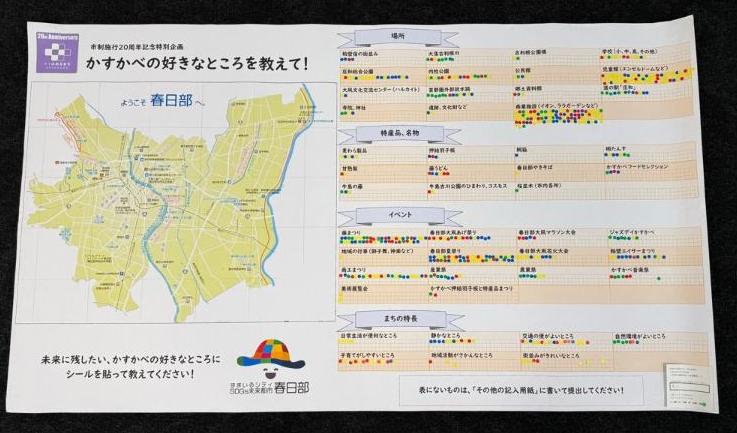Image resolution: width=737 pixels, height=433 pixels.
Task: Click '市制施行20周年記念特別企画' subtitle
Action: pyautogui.click(x=137, y=47)
